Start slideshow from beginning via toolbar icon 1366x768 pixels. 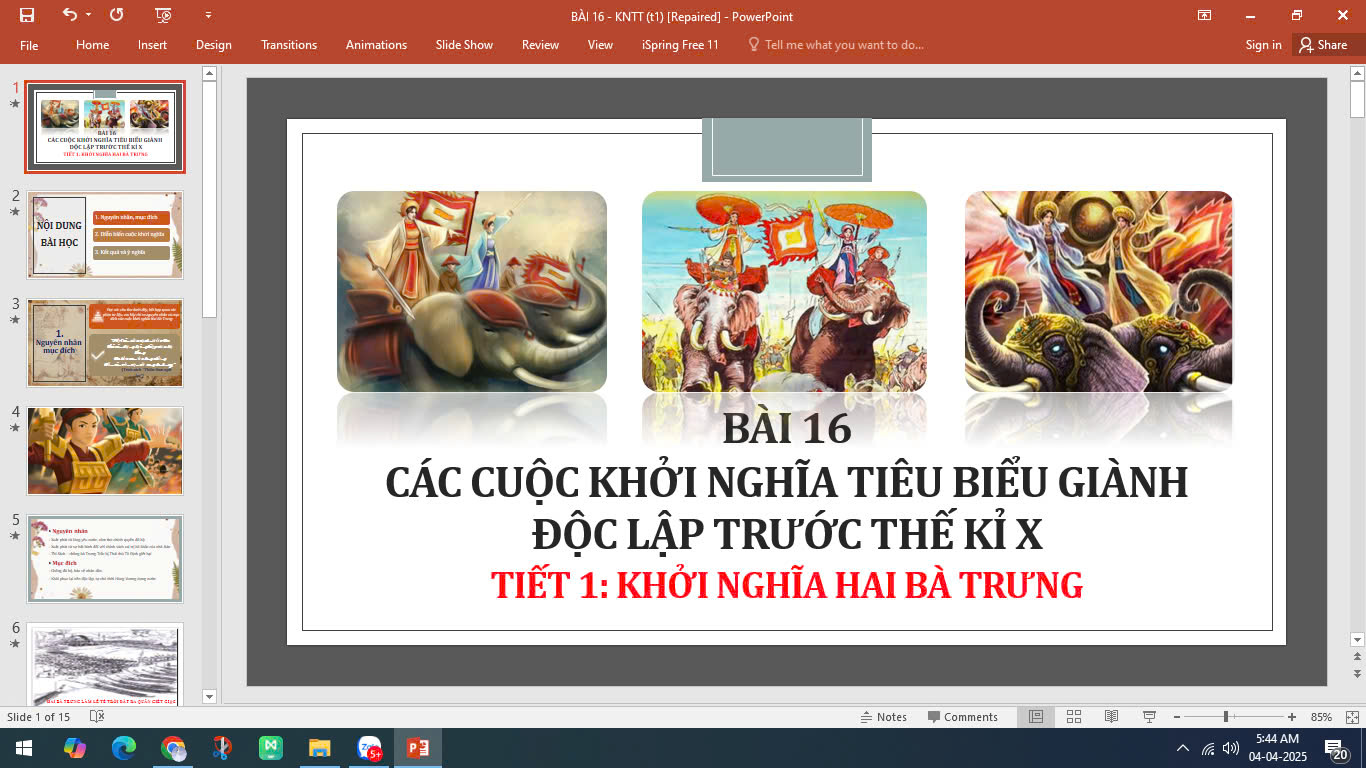click(164, 15)
